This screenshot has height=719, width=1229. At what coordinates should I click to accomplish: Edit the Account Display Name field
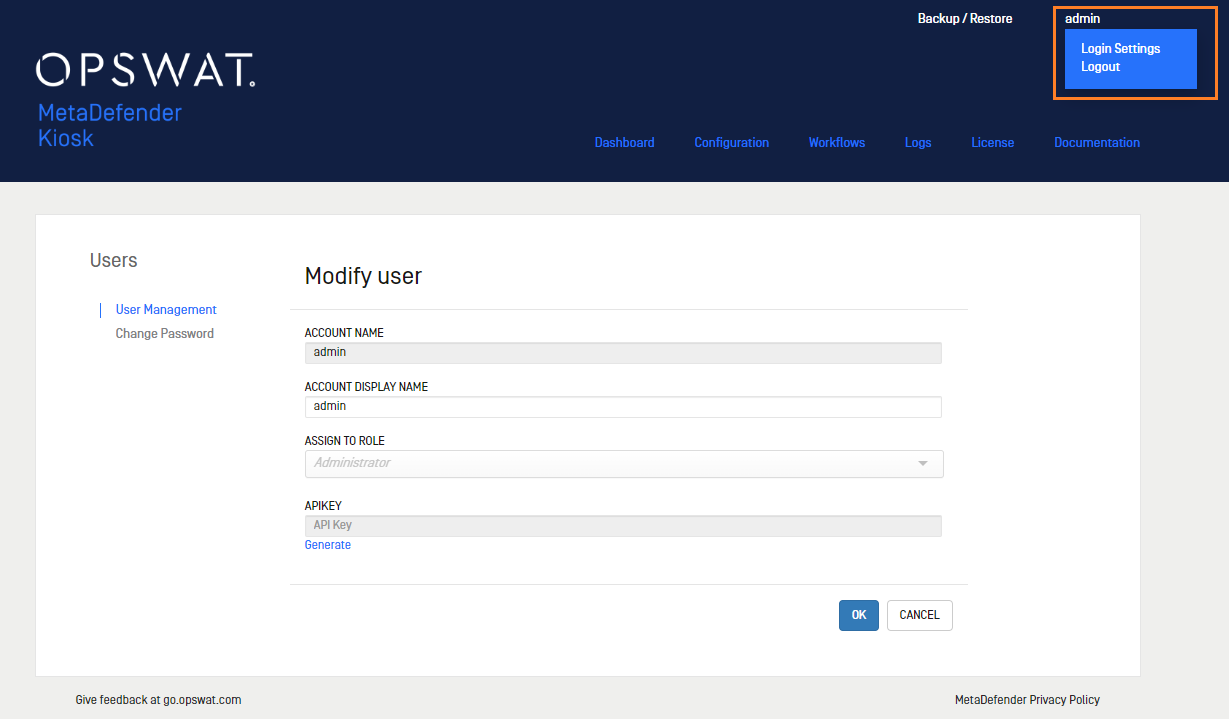click(x=623, y=406)
